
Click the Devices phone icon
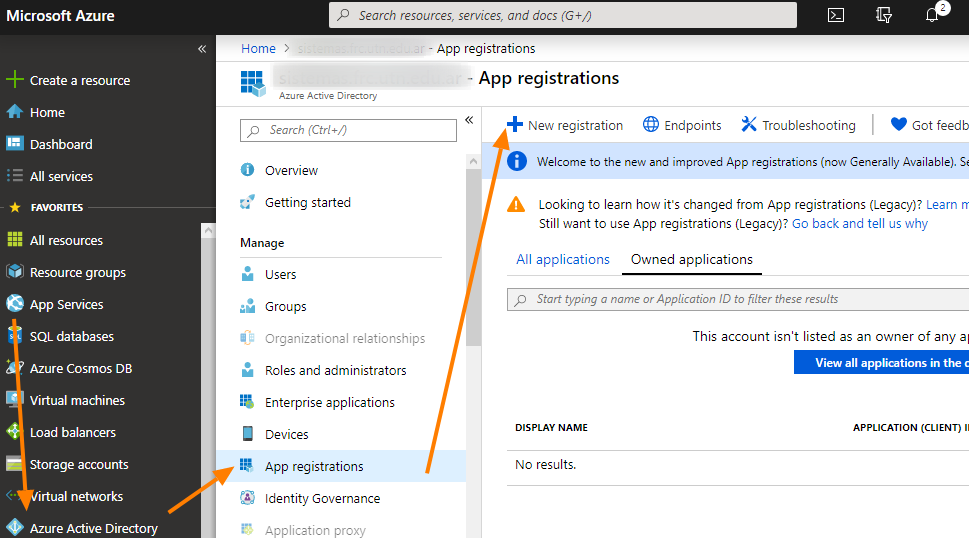pyautogui.click(x=247, y=434)
